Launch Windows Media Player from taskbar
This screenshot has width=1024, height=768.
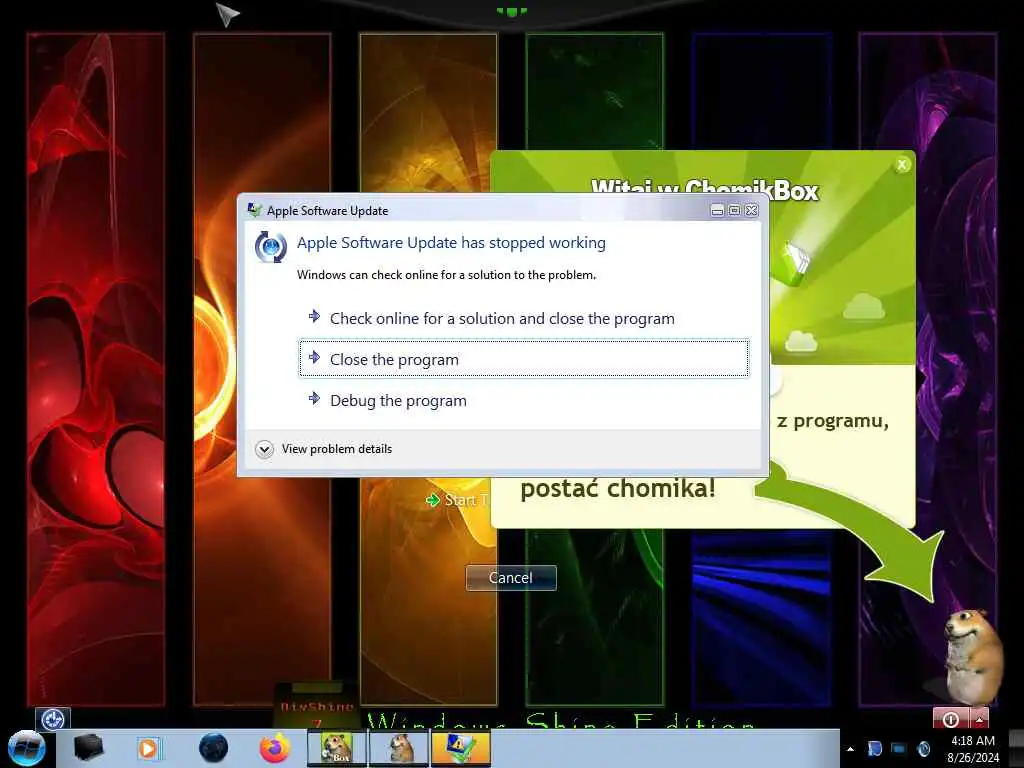coord(149,748)
